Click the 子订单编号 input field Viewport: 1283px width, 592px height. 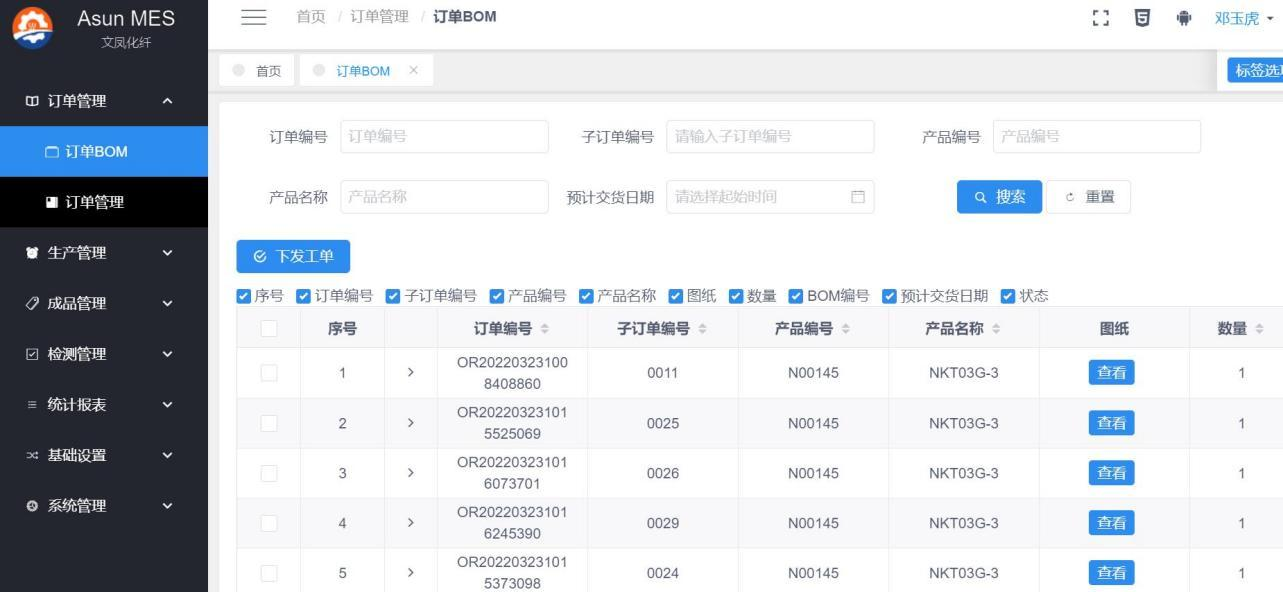pyautogui.click(x=769, y=137)
